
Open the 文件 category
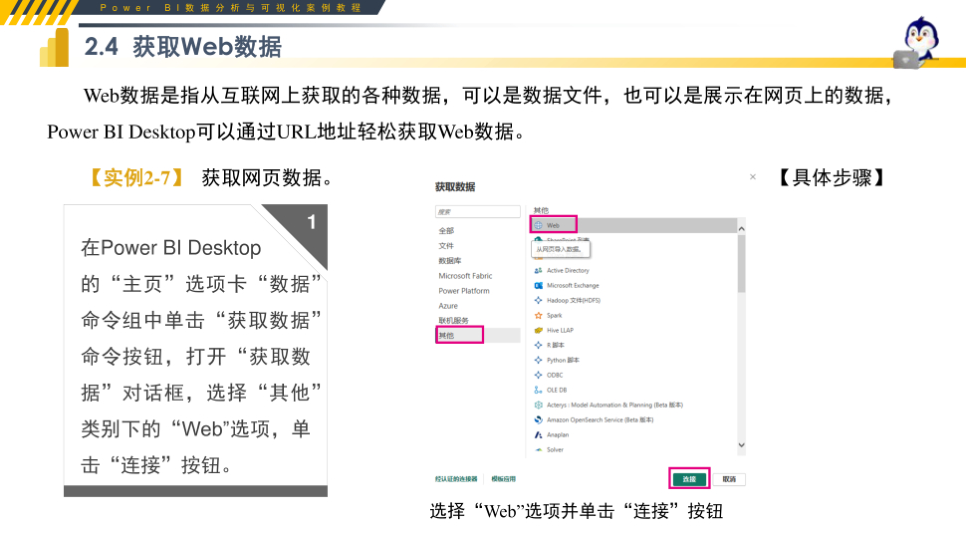[446, 246]
